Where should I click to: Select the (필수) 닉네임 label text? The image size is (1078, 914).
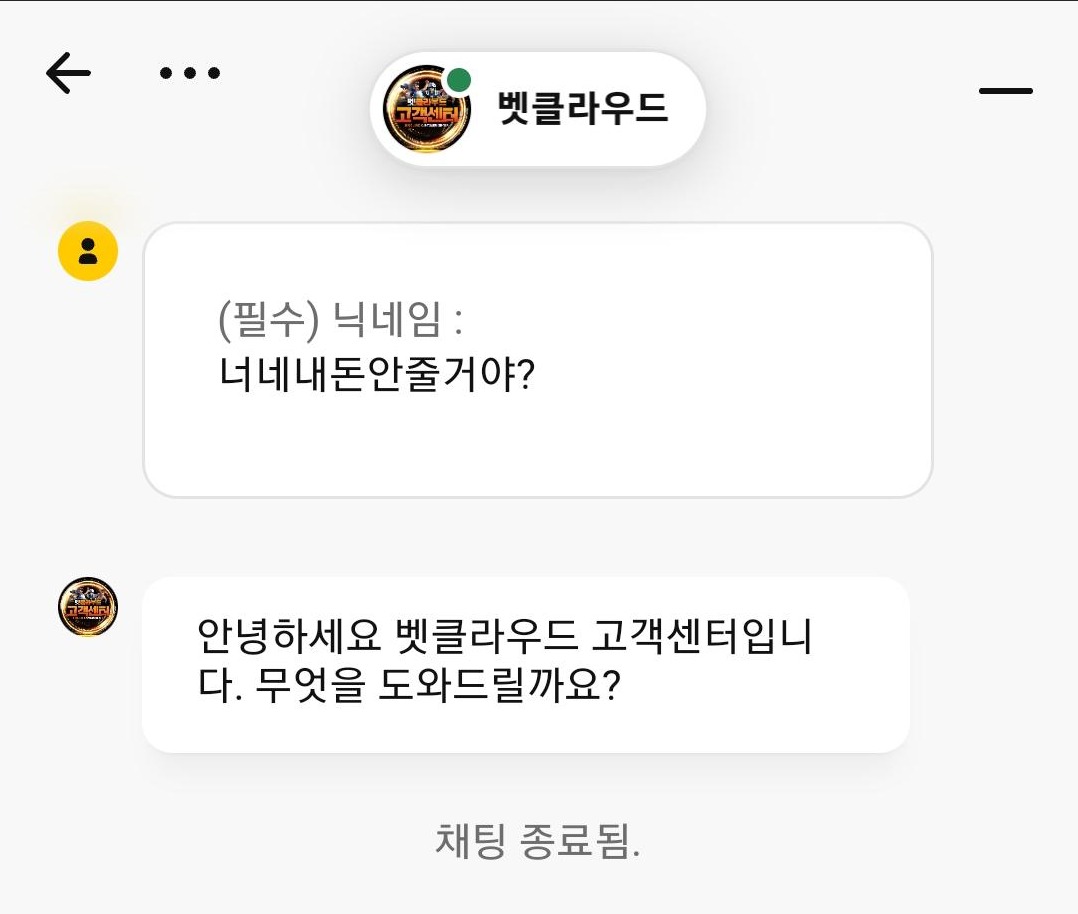[x=340, y=320]
